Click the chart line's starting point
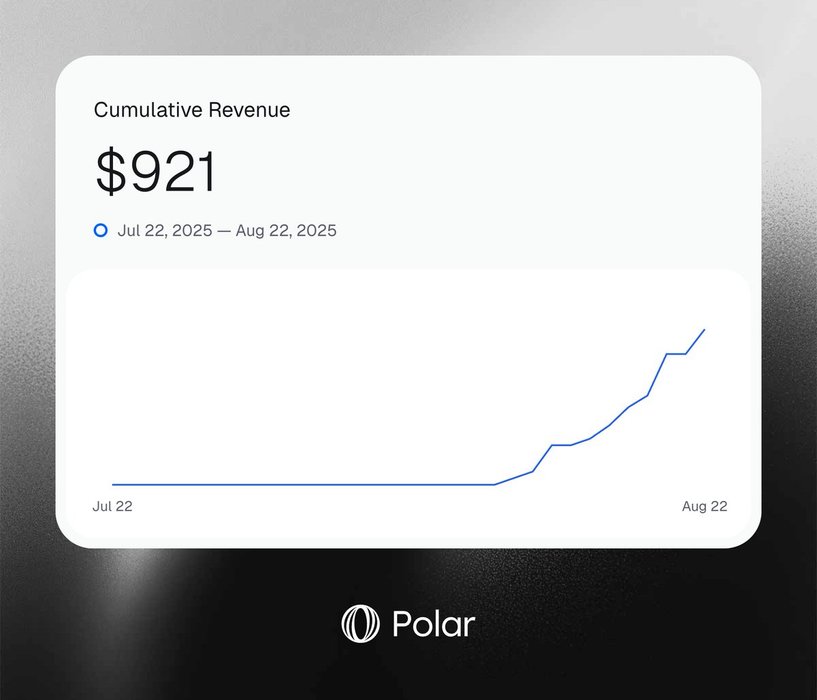This screenshot has height=700, width=817. point(113,485)
